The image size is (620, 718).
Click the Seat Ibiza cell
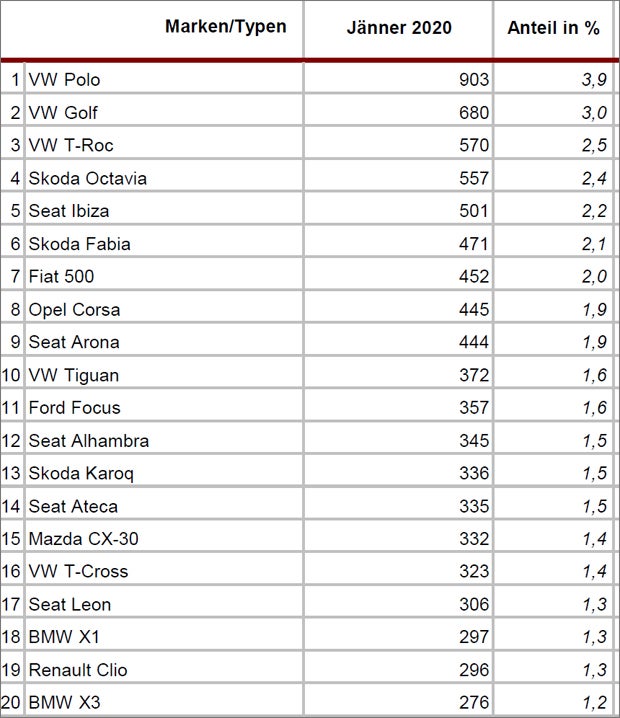tap(69, 211)
